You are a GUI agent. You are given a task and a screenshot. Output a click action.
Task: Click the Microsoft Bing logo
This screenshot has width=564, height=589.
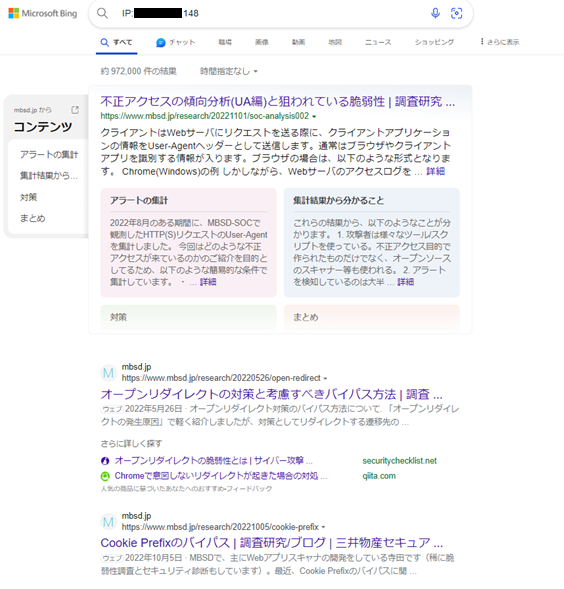click(x=42, y=14)
